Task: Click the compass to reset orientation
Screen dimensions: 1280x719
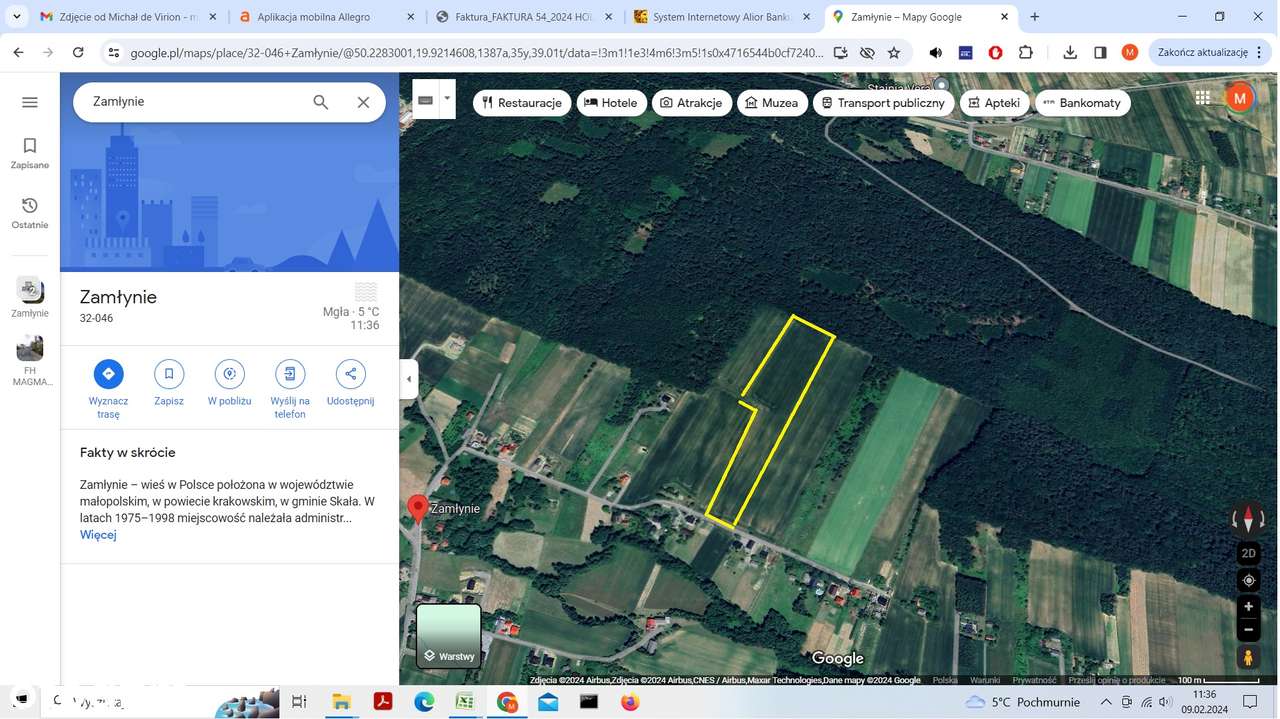Action: (1248, 519)
